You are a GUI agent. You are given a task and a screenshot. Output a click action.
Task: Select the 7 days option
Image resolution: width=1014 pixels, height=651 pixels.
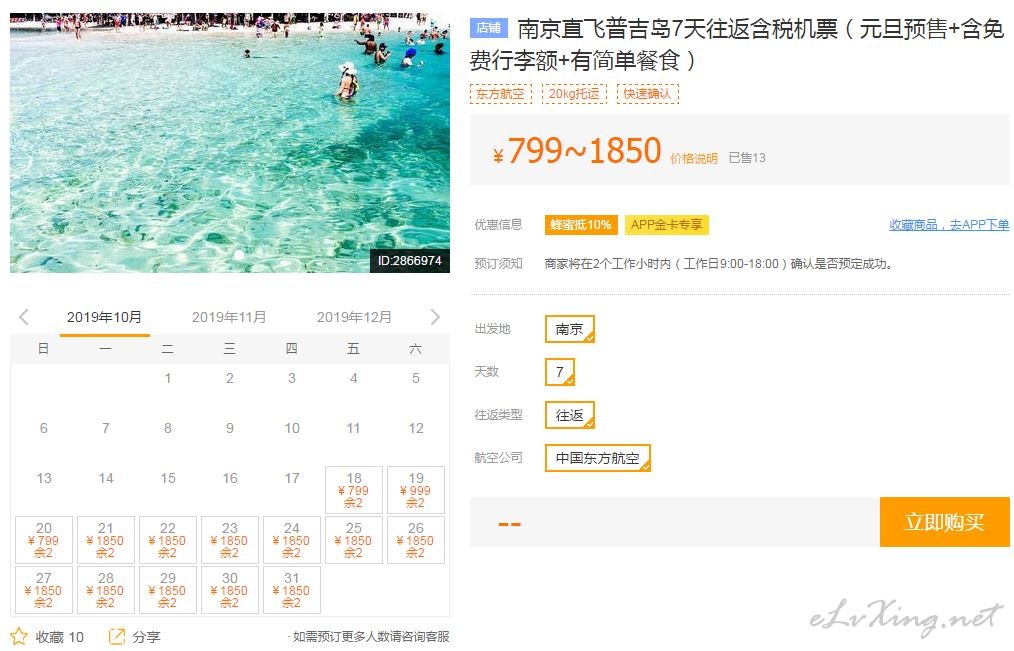click(560, 372)
